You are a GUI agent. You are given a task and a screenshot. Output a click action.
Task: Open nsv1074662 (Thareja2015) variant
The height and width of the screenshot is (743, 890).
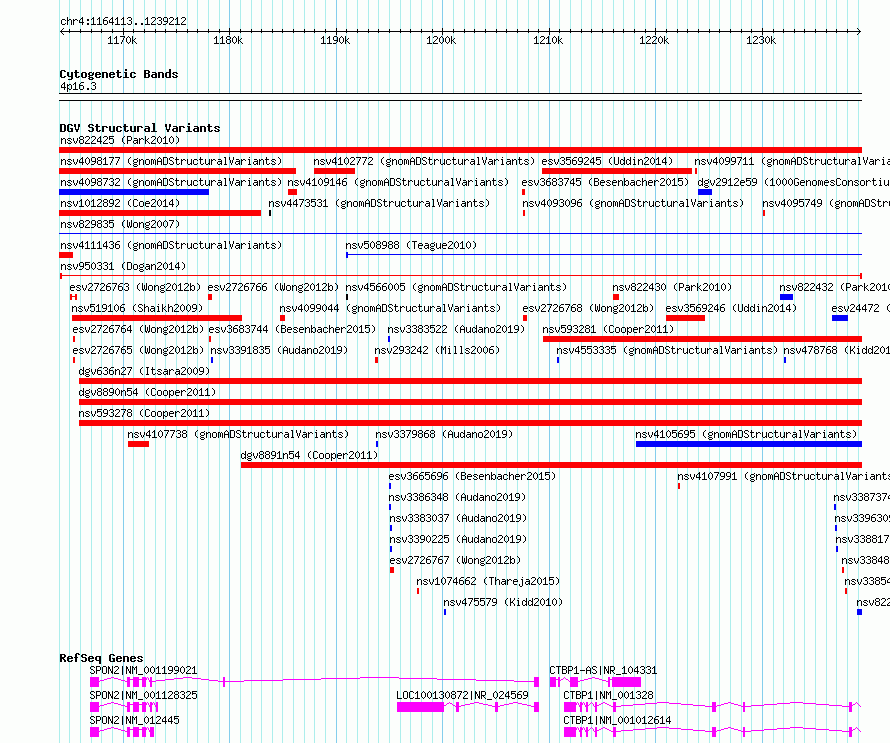point(488,581)
